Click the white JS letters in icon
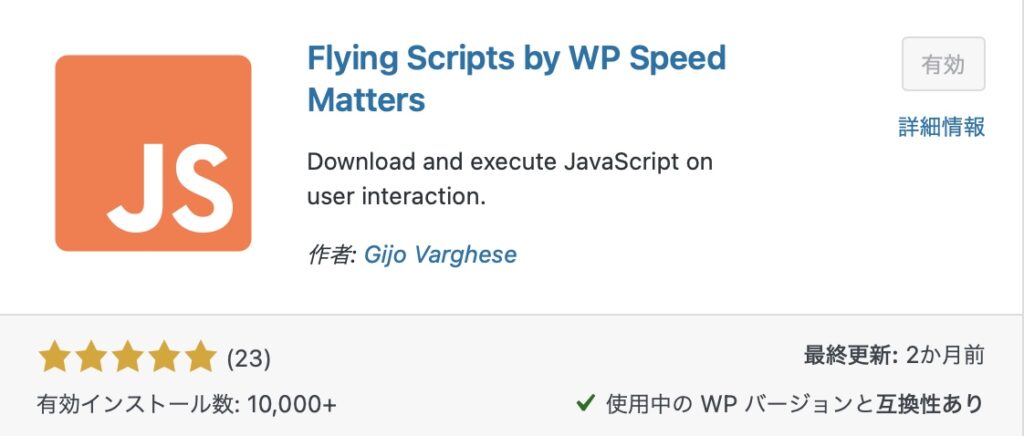1024x436 pixels. tap(170, 189)
